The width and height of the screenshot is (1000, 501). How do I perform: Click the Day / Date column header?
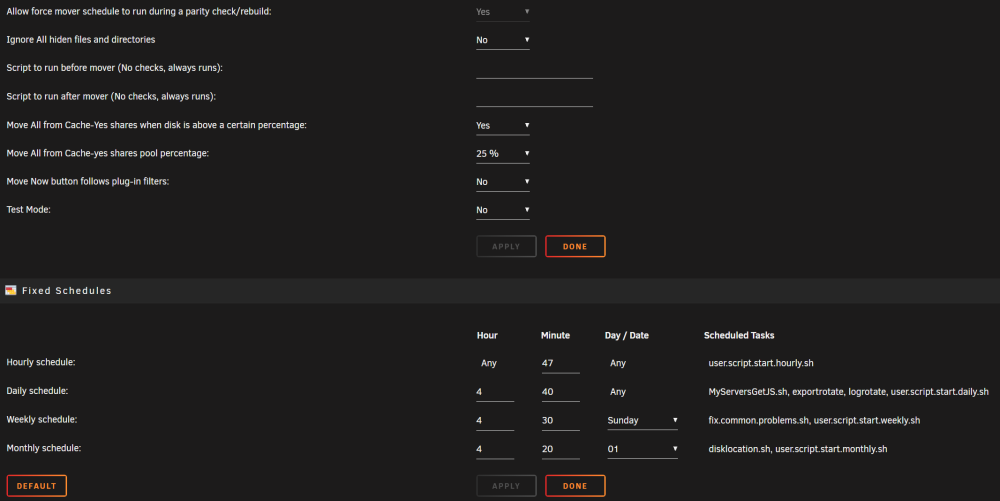[x=626, y=335]
